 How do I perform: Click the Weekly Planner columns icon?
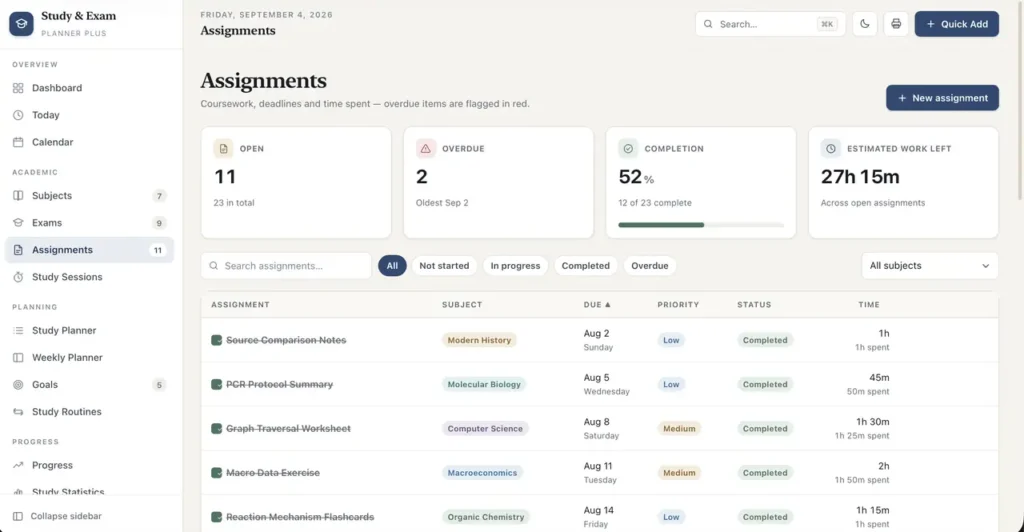click(18, 358)
